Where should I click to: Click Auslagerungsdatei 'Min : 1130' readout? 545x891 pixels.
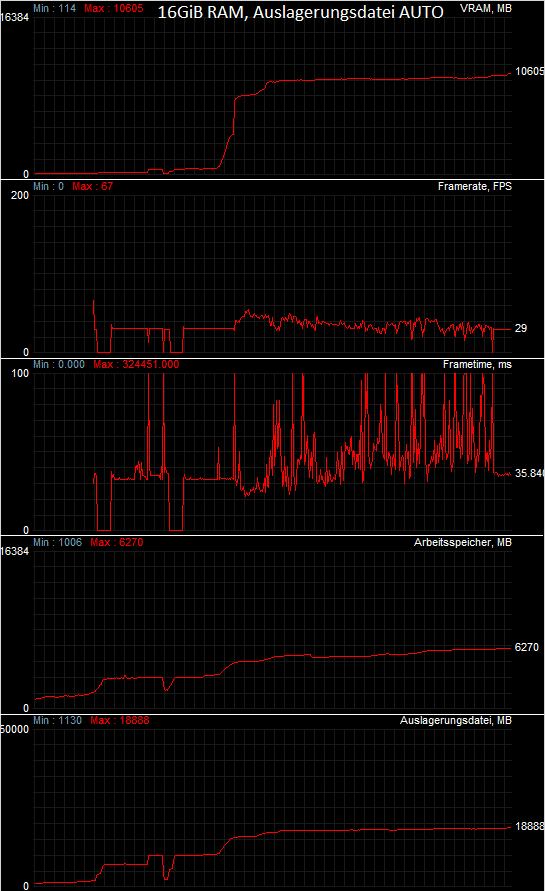click(57, 721)
